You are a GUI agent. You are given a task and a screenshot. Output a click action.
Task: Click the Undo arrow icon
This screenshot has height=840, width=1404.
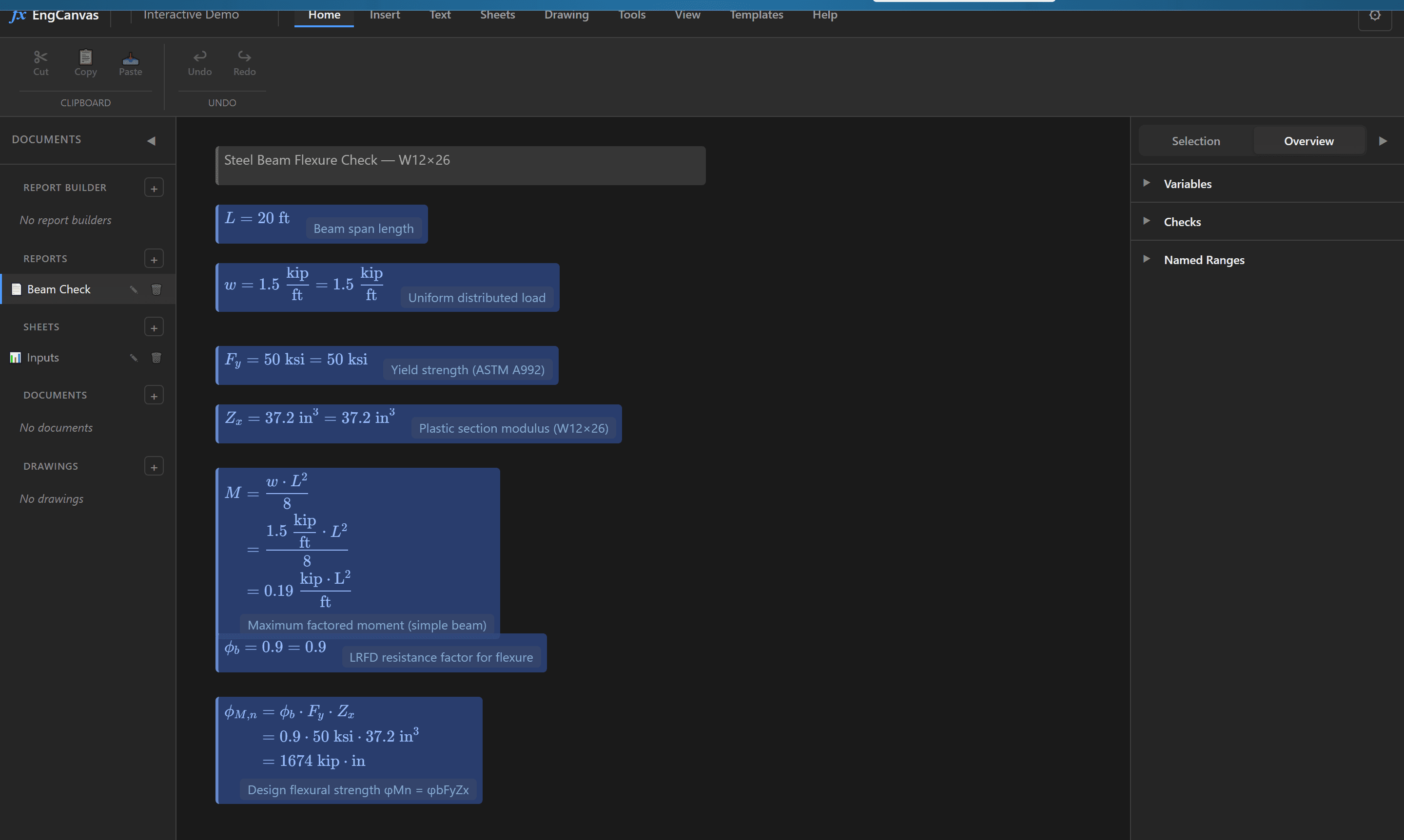click(200, 56)
